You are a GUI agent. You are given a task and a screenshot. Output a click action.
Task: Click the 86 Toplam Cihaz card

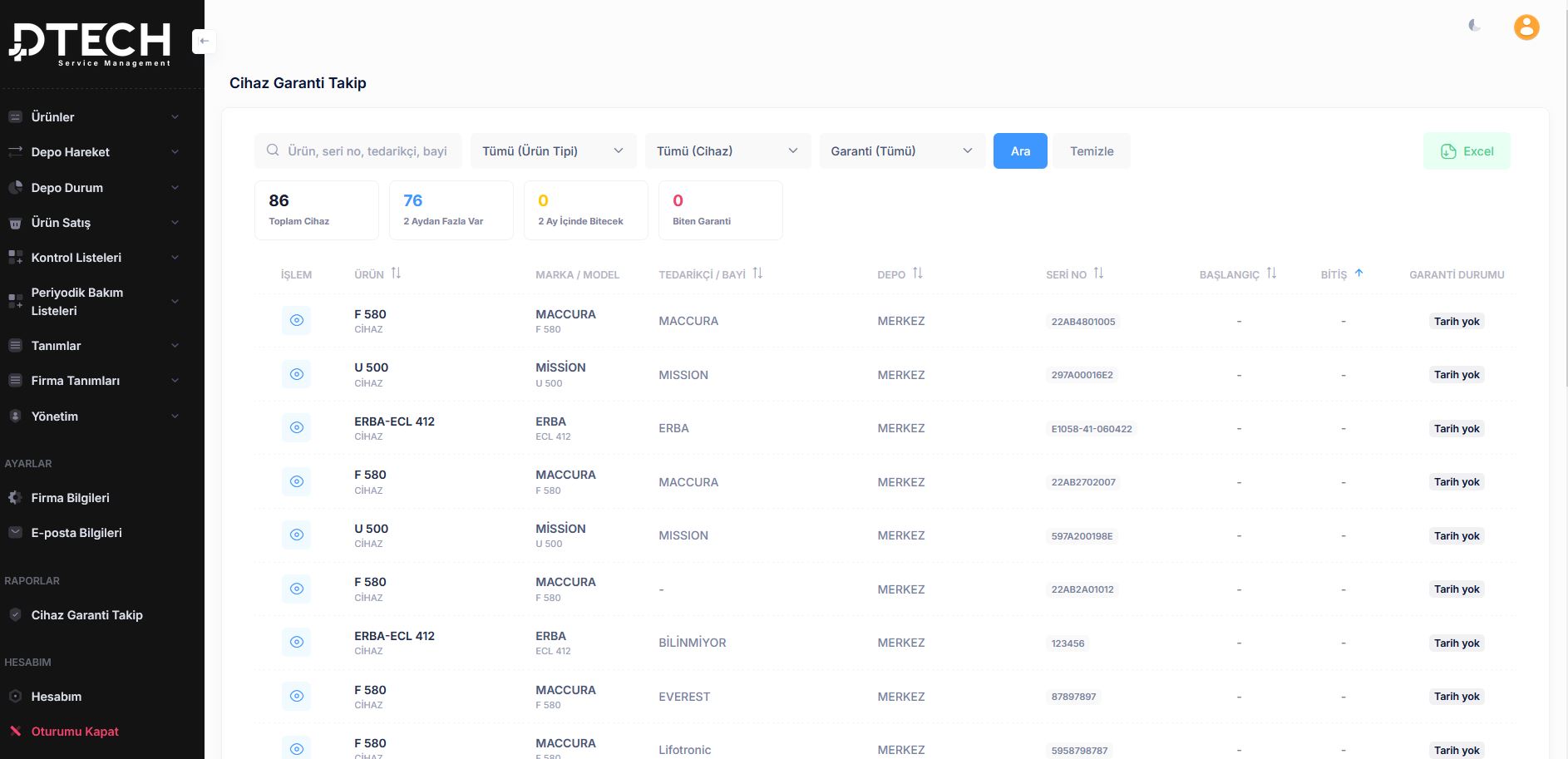[317, 210]
